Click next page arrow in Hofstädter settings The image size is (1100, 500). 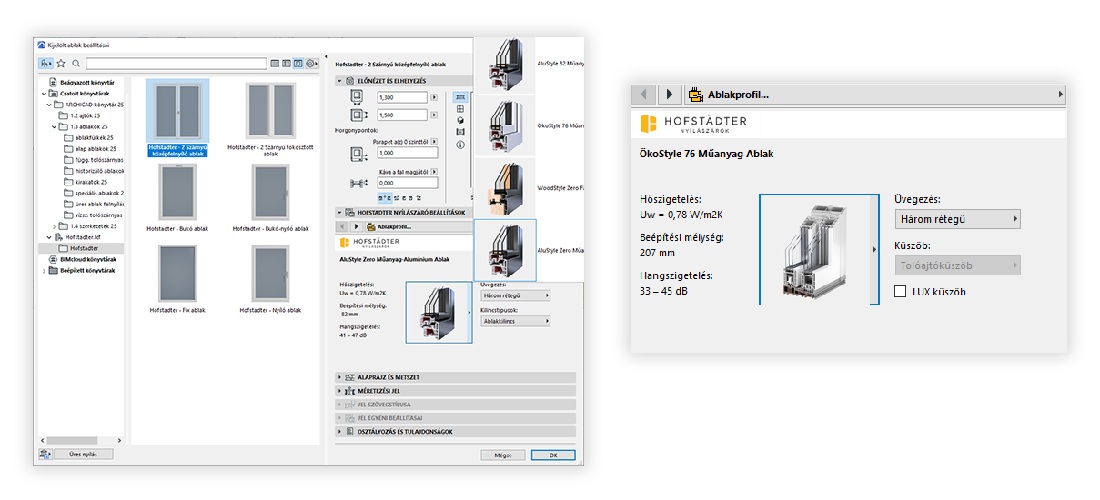(x=356, y=227)
